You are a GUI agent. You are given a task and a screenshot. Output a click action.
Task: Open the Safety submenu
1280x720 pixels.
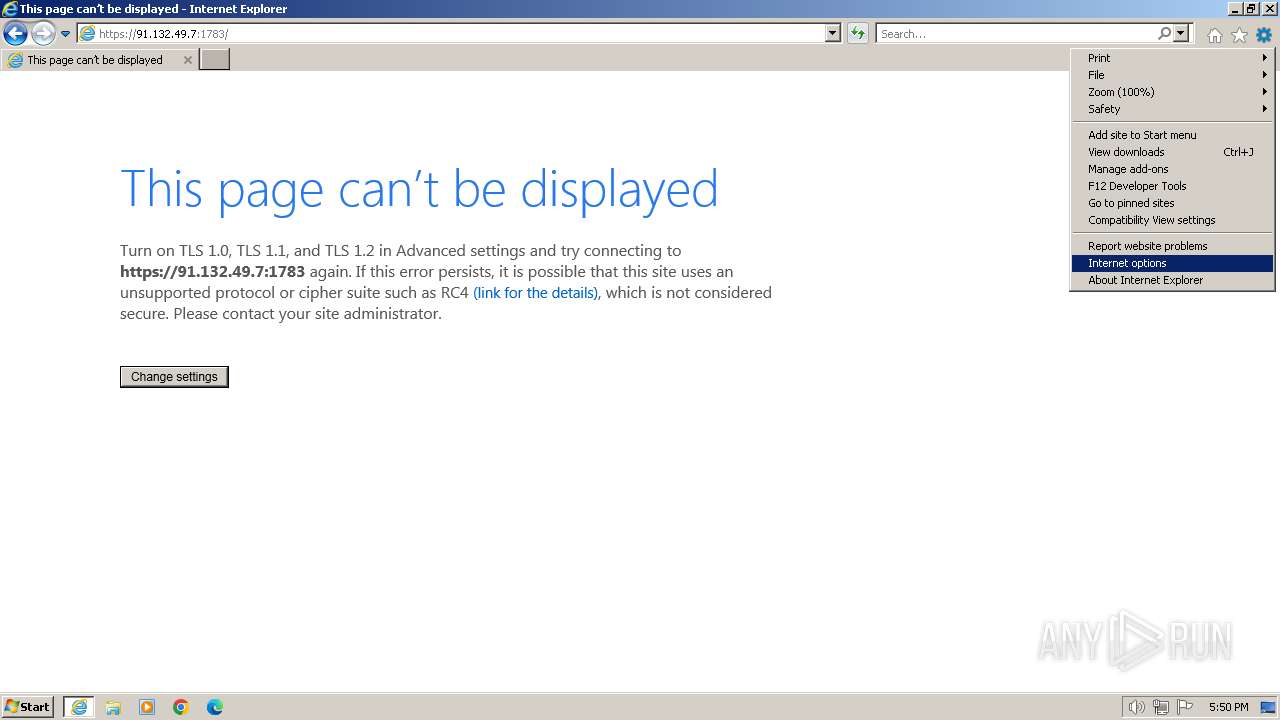(1172, 109)
